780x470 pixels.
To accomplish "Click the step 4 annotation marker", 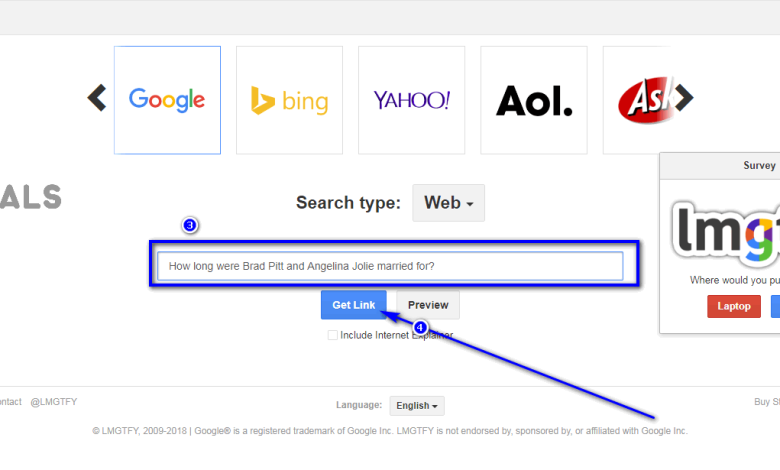I will (x=420, y=327).
